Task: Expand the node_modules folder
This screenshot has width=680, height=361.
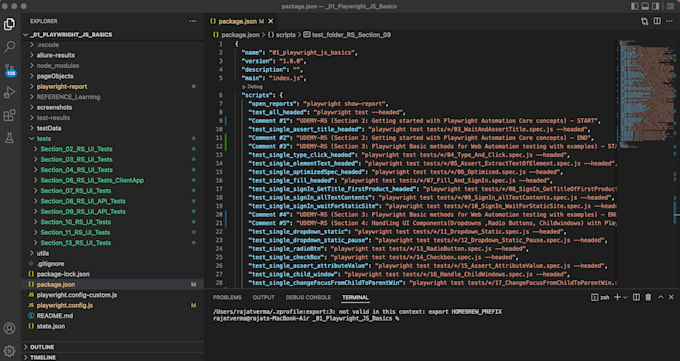Action: (58, 66)
